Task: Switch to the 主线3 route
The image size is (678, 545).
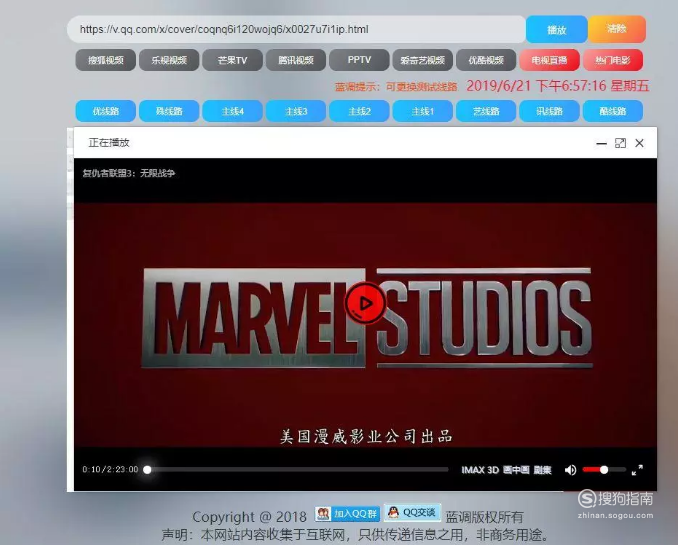Action: [x=296, y=111]
